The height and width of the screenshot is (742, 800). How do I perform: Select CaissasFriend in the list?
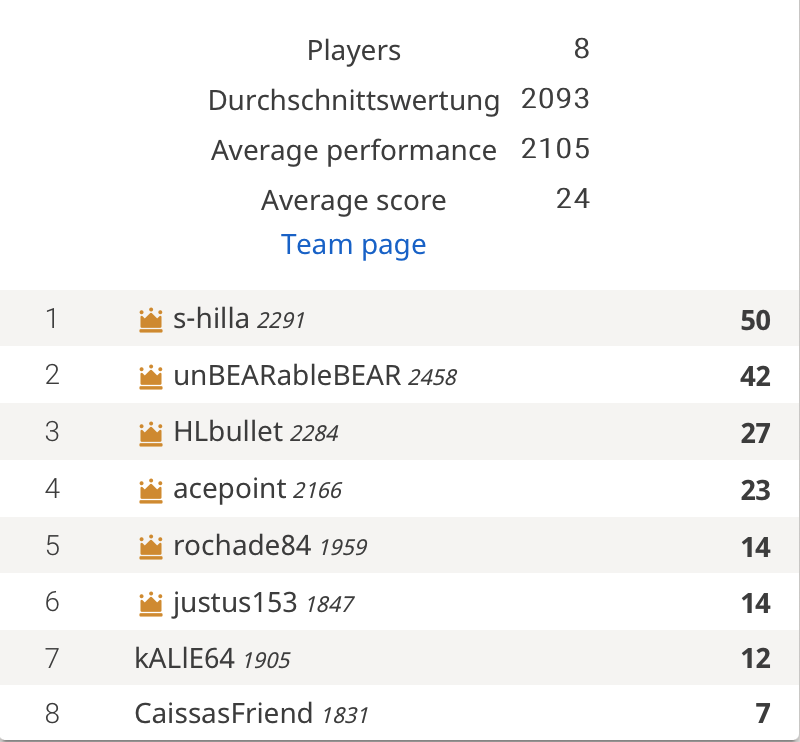[x=223, y=713]
